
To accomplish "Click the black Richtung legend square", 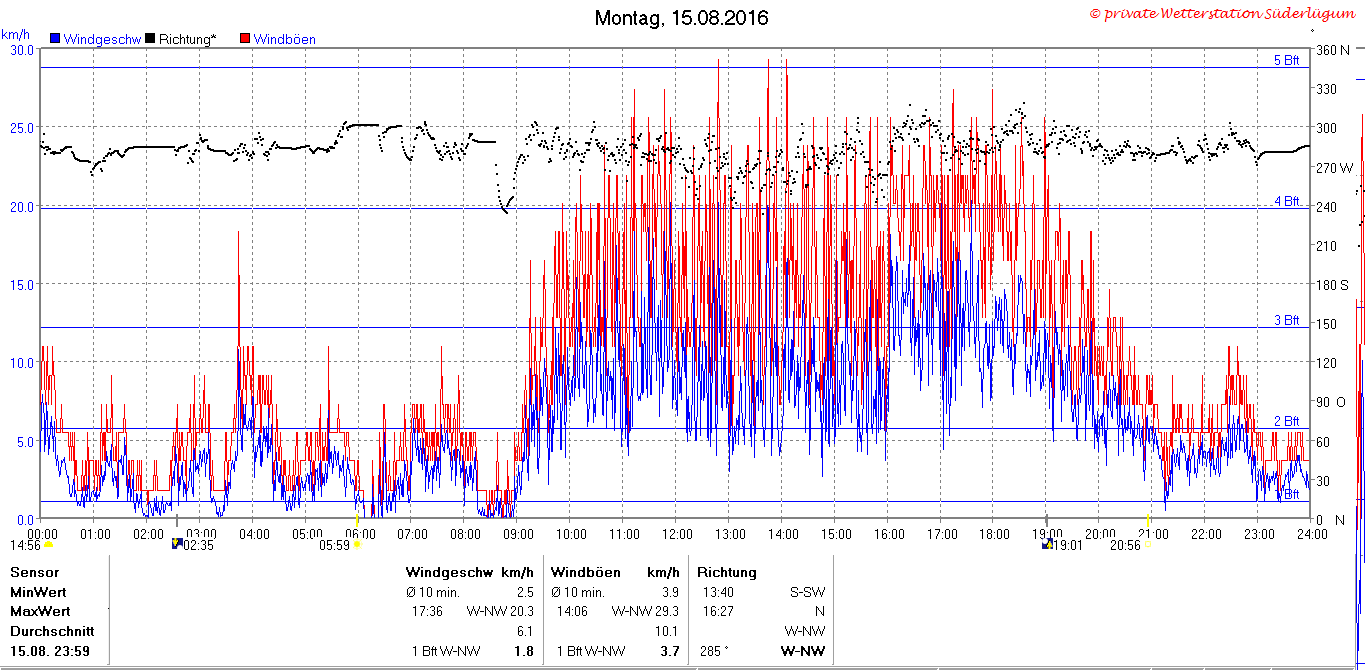I will tap(150, 39).
